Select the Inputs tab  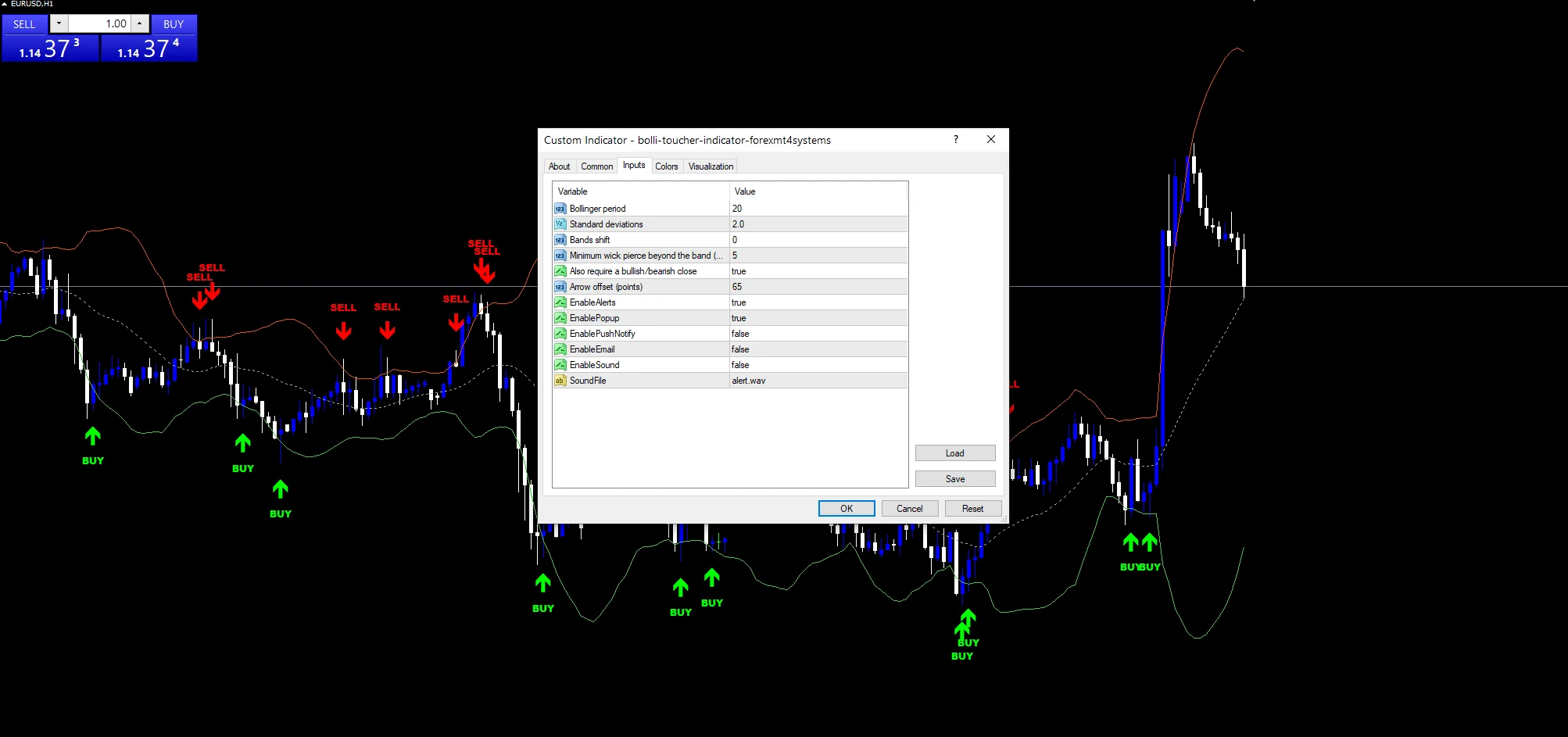pyautogui.click(x=634, y=165)
